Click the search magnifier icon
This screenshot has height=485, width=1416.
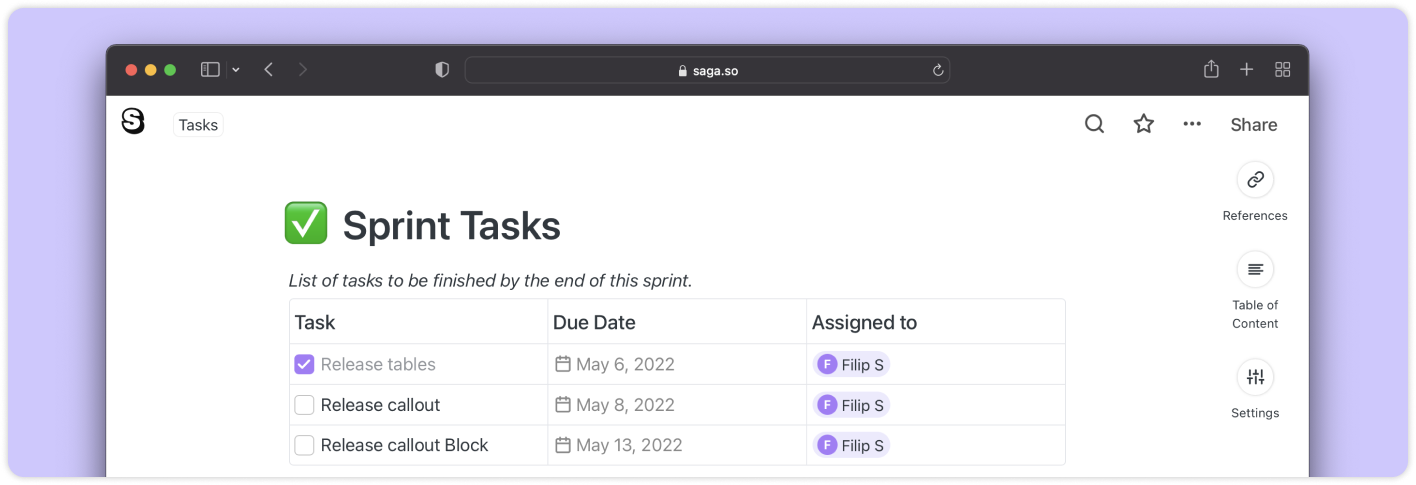pos(1095,124)
